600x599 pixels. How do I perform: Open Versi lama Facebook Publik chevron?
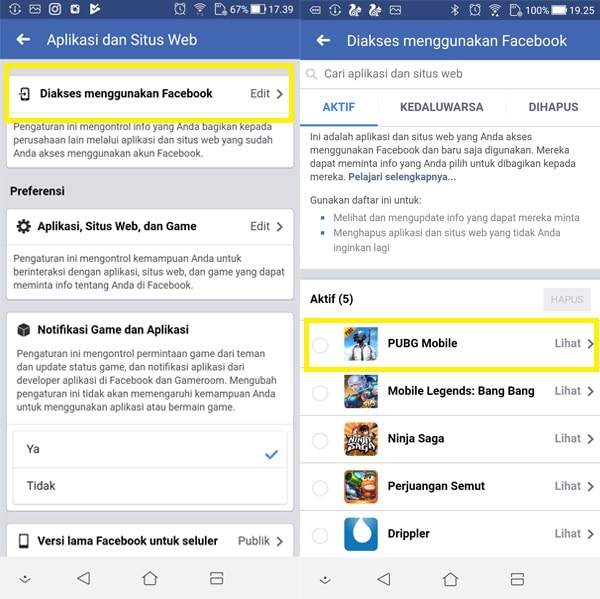click(280, 541)
